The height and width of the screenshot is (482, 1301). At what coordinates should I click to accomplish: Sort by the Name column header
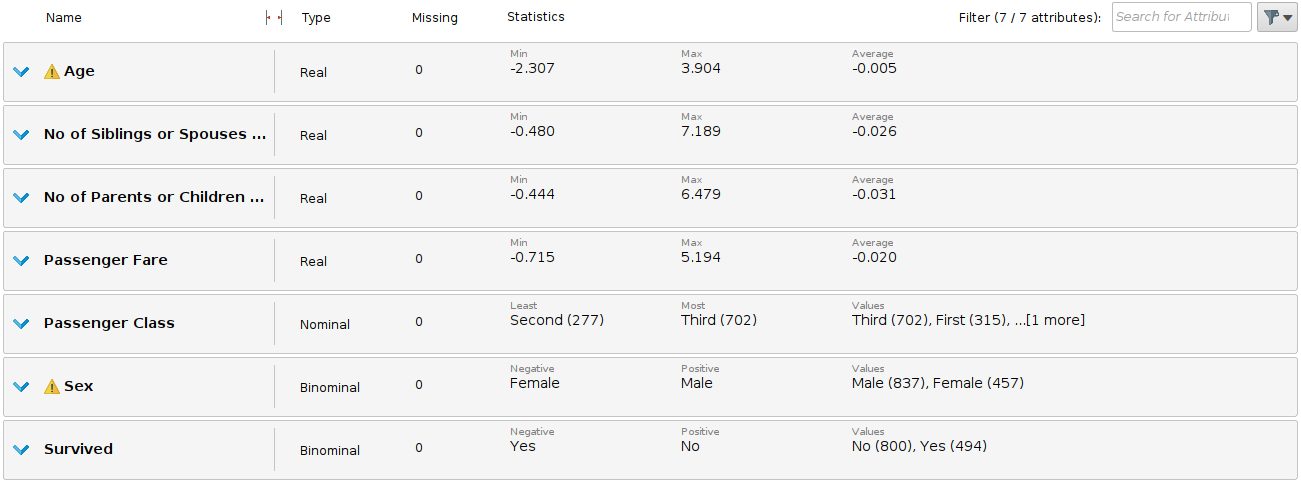point(64,18)
